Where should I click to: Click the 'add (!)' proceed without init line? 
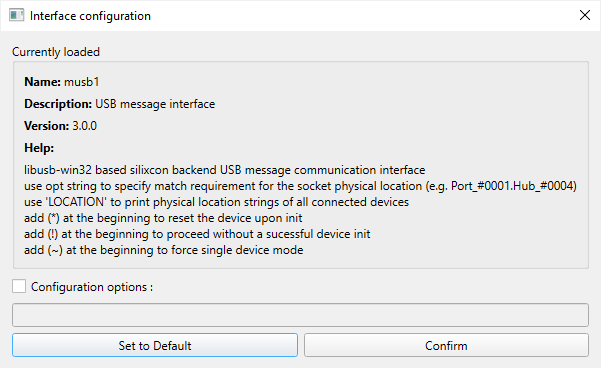197,234
